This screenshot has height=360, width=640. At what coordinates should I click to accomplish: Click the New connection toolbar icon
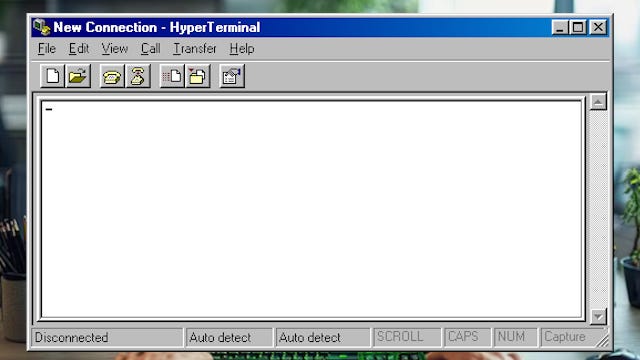tap(53, 76)
